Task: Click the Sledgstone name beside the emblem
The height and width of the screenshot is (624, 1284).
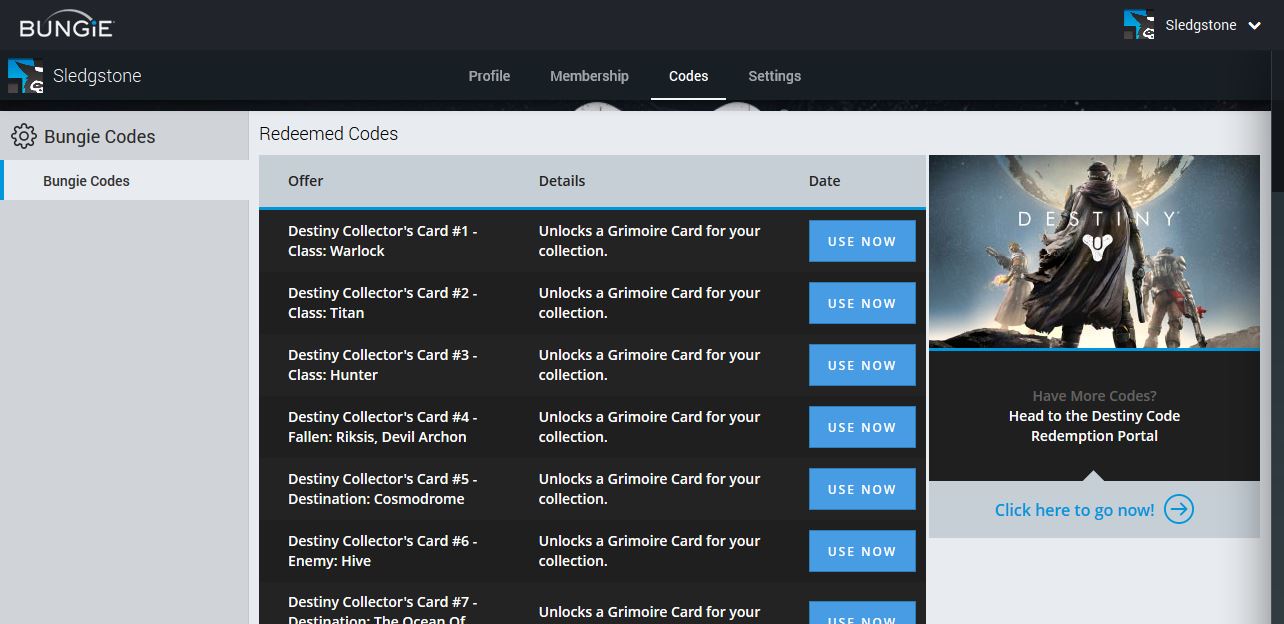Action: click(97, 76)
